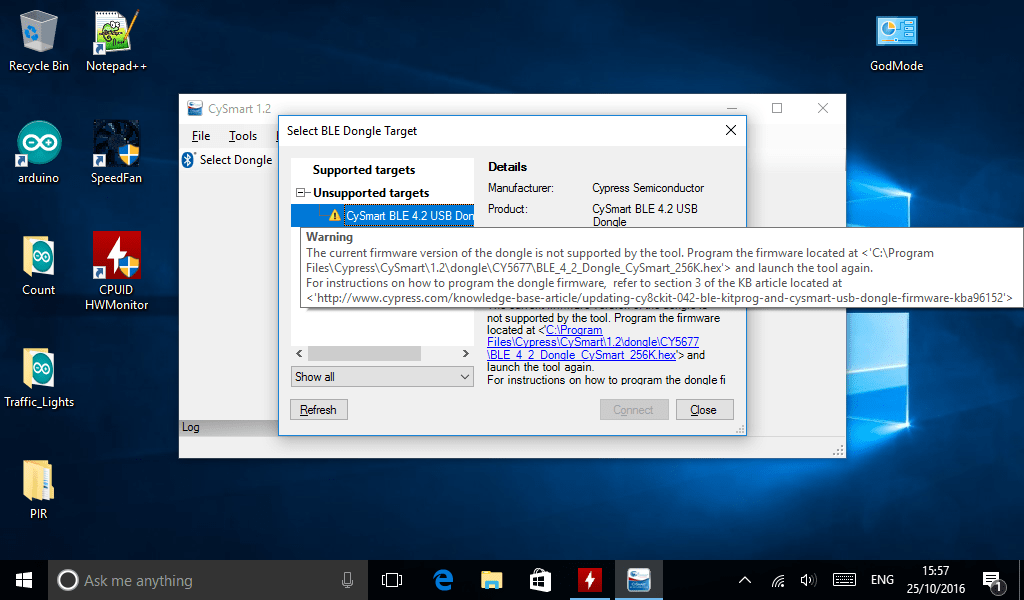Open the Tools menu in CySmart
1024x600 pixels.
coord(243,136)
